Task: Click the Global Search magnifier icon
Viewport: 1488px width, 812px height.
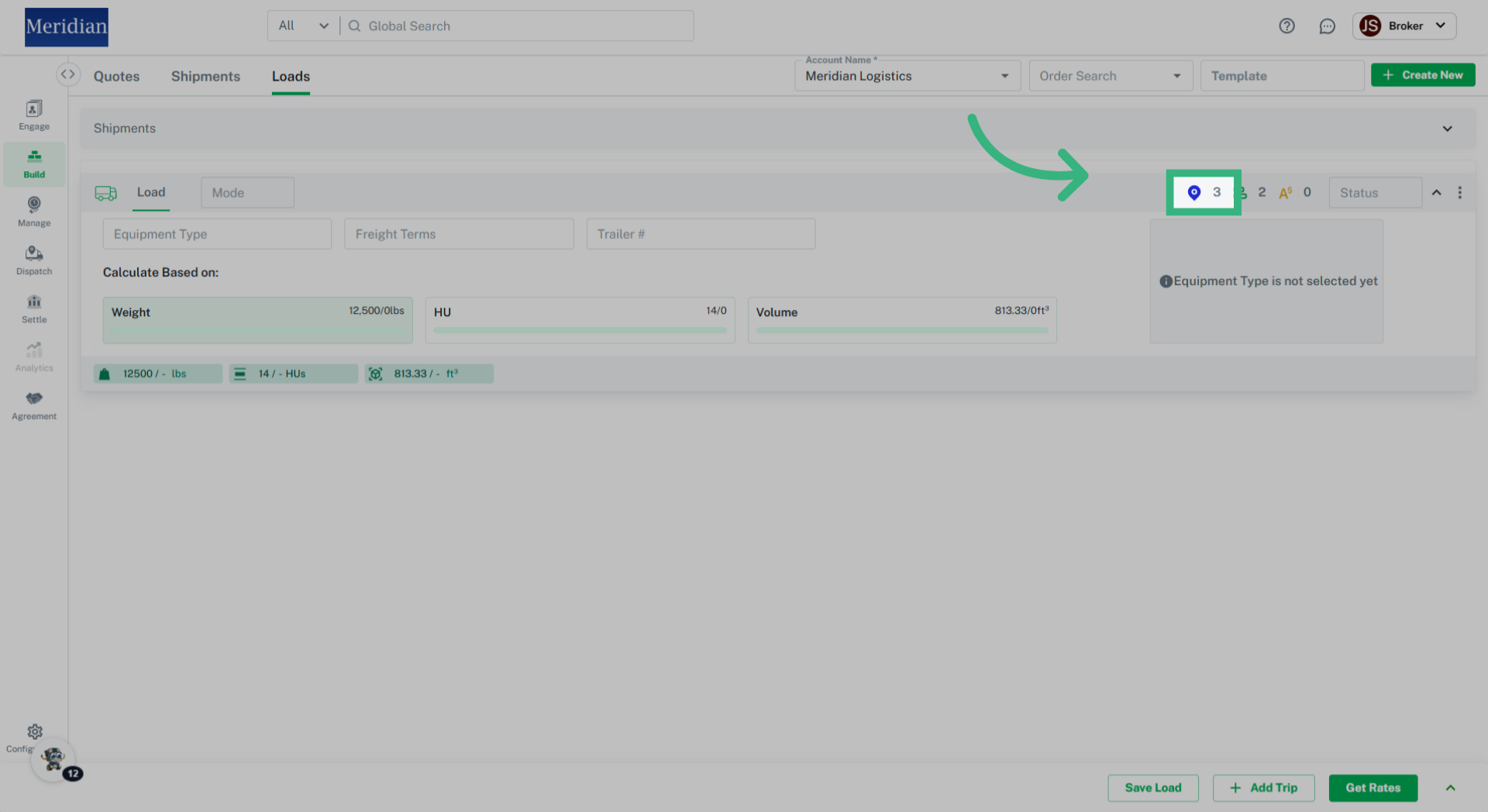Action: tap(354, 26)
